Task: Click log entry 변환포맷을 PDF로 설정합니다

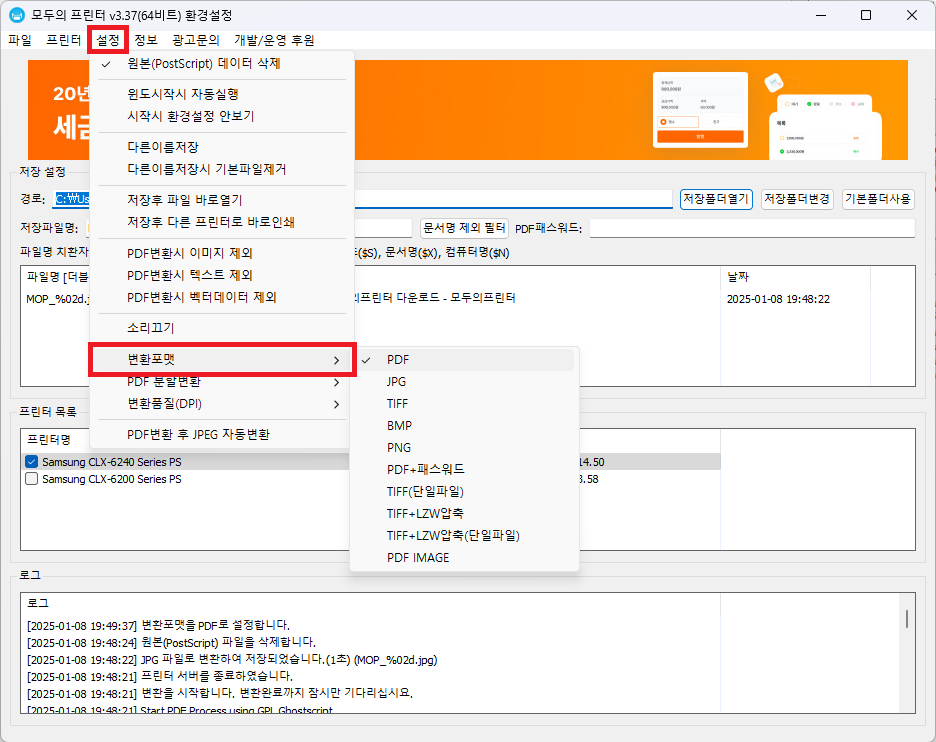Action: coord(158,626)
